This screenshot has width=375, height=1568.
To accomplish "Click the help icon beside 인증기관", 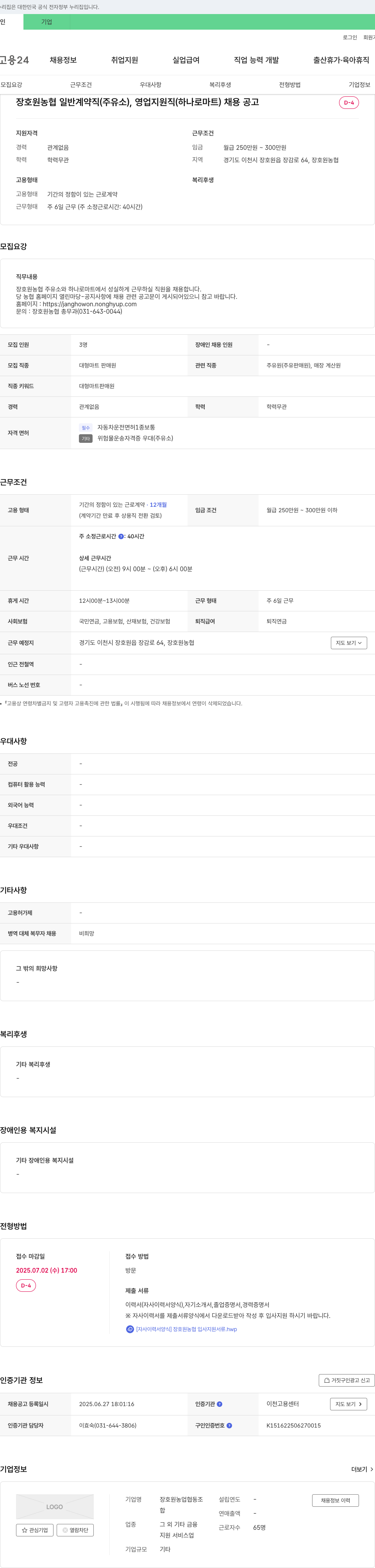I will click(220, 1404).
